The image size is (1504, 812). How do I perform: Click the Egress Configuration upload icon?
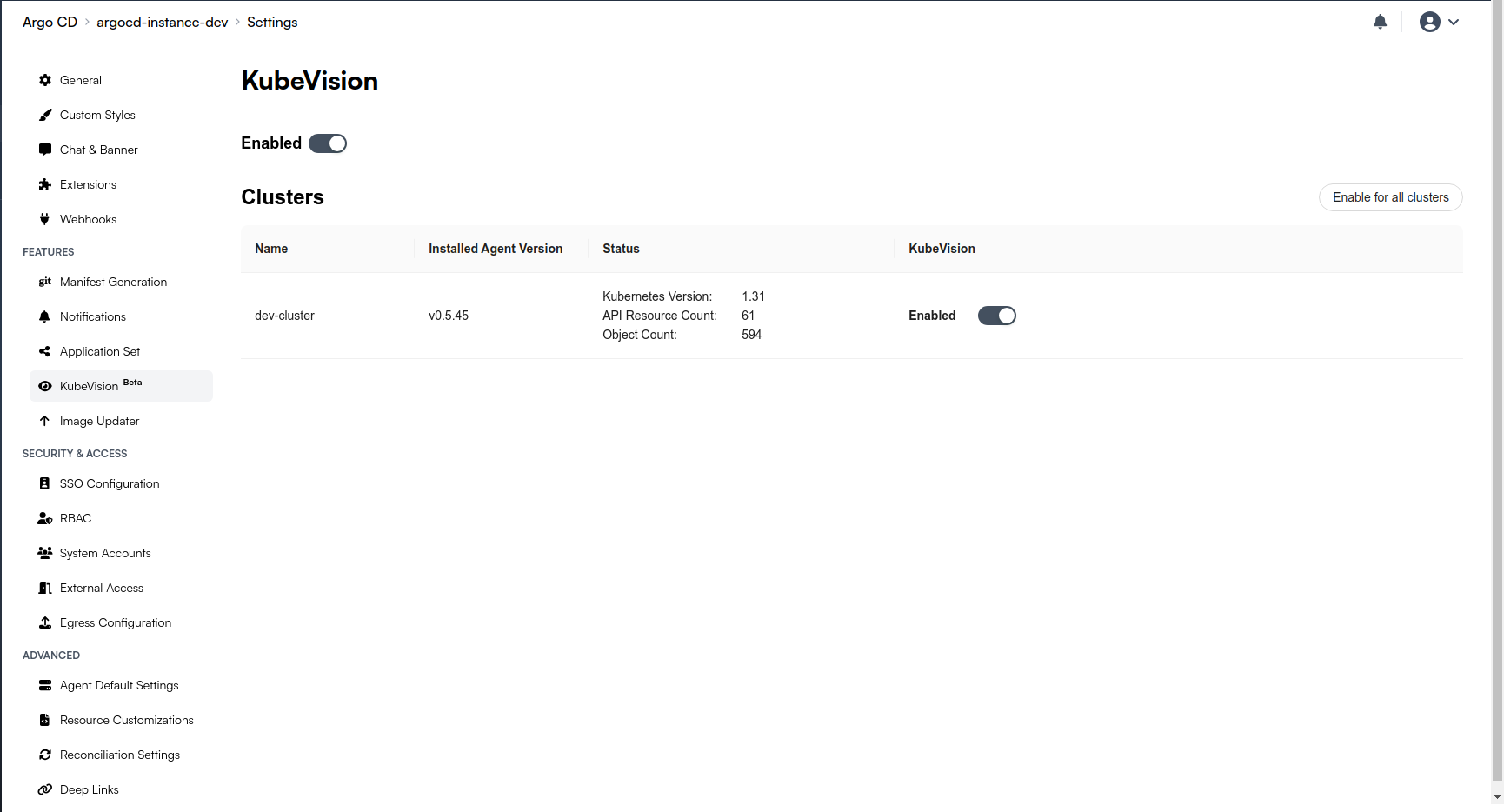click(45, 622)
